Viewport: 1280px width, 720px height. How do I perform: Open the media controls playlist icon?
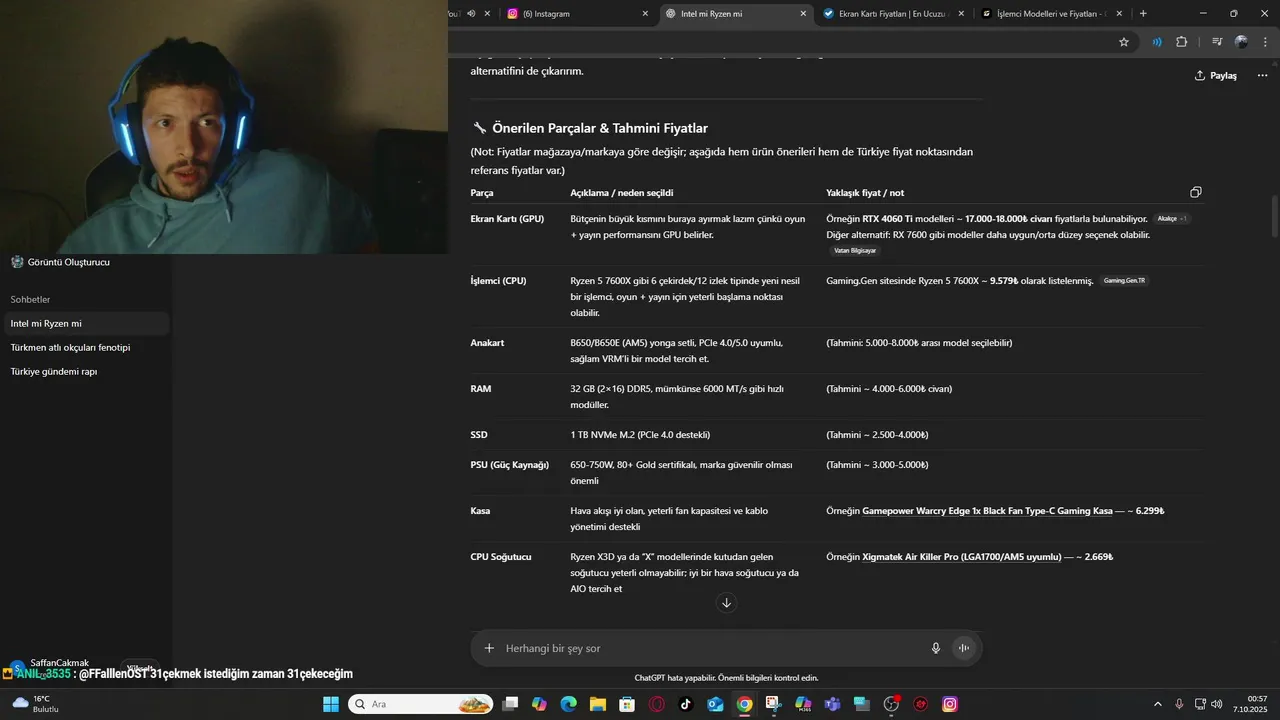pyautogui.click(x=1217, y=42)
